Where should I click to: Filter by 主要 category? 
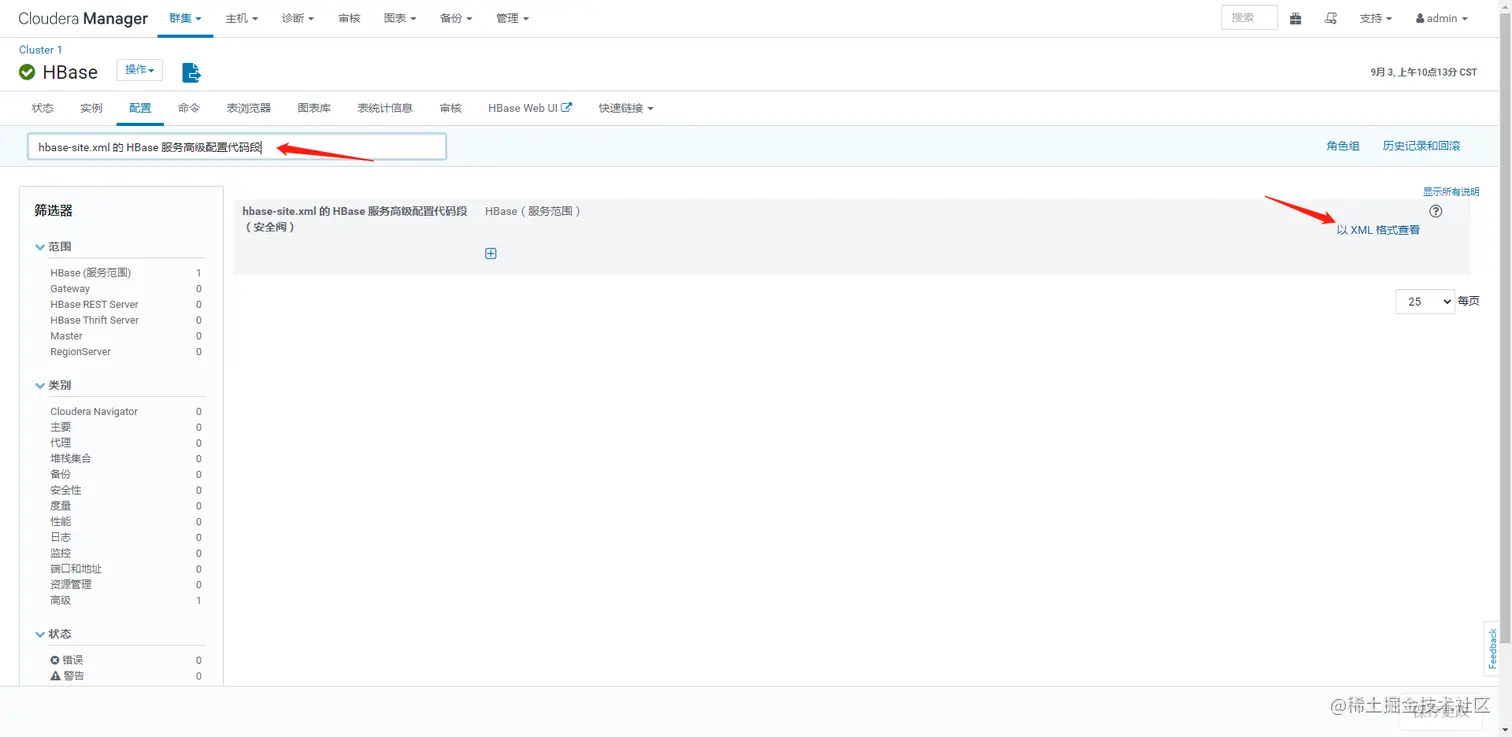click(x=61, y=427)
